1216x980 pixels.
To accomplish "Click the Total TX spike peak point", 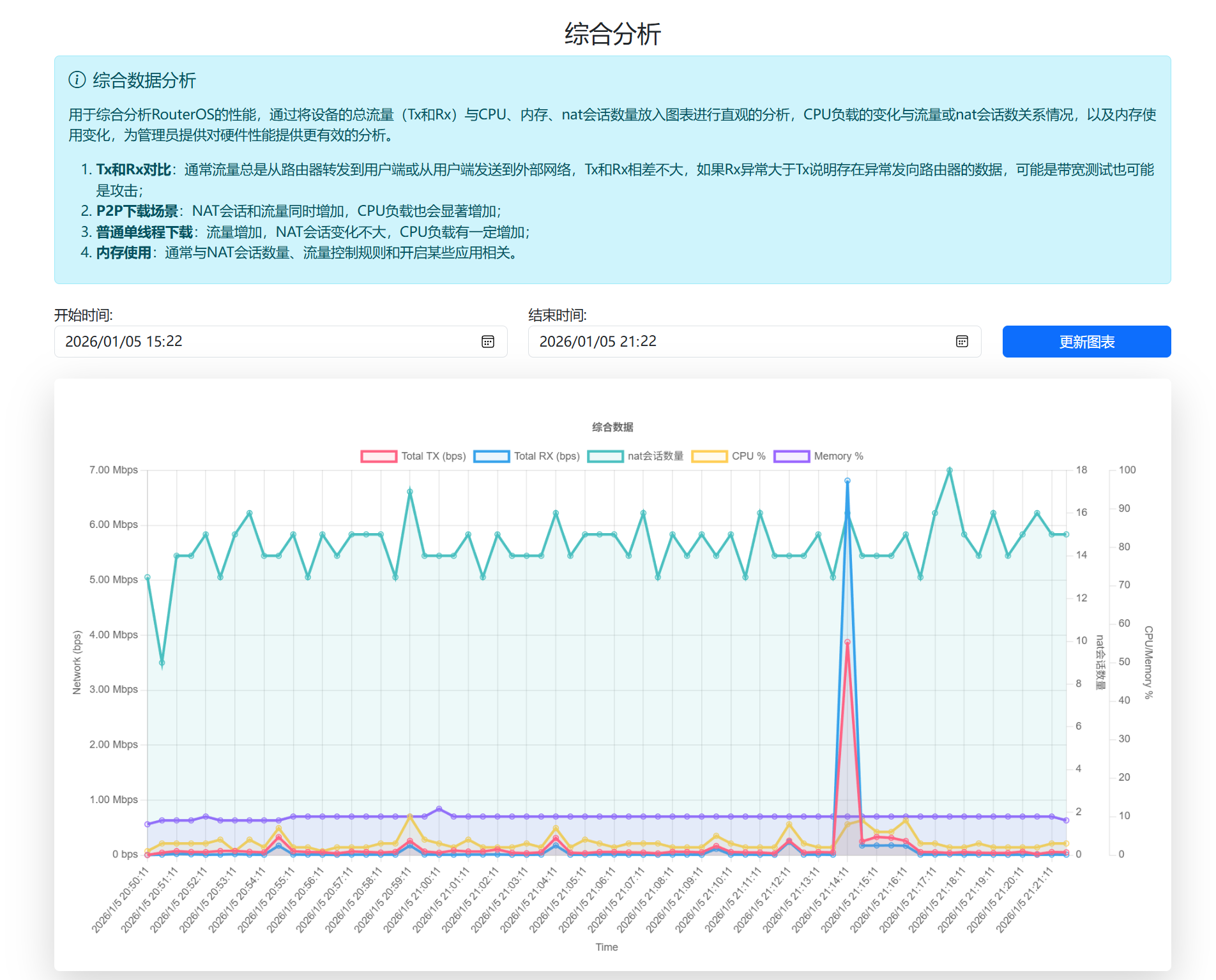I will [x=847, y=642].
